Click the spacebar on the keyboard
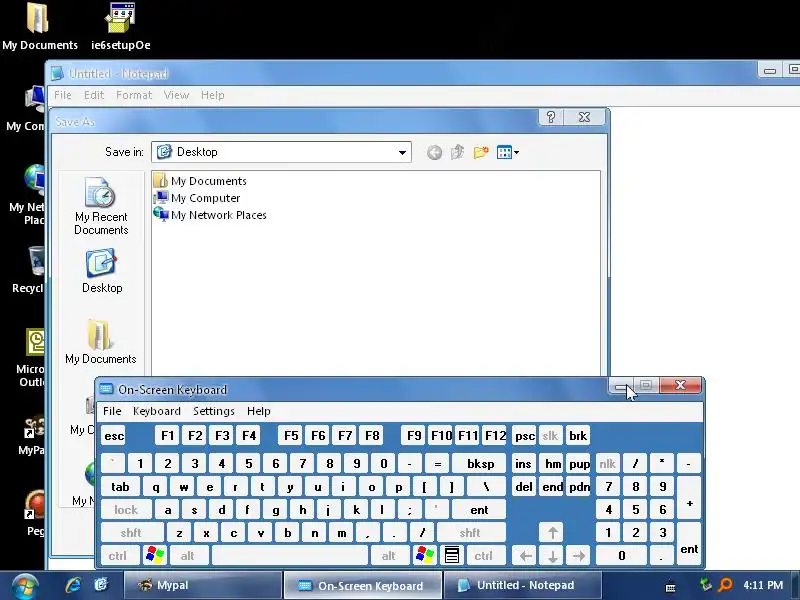Image resolution: width=800 pixels, height=600 pixels. 289,556
